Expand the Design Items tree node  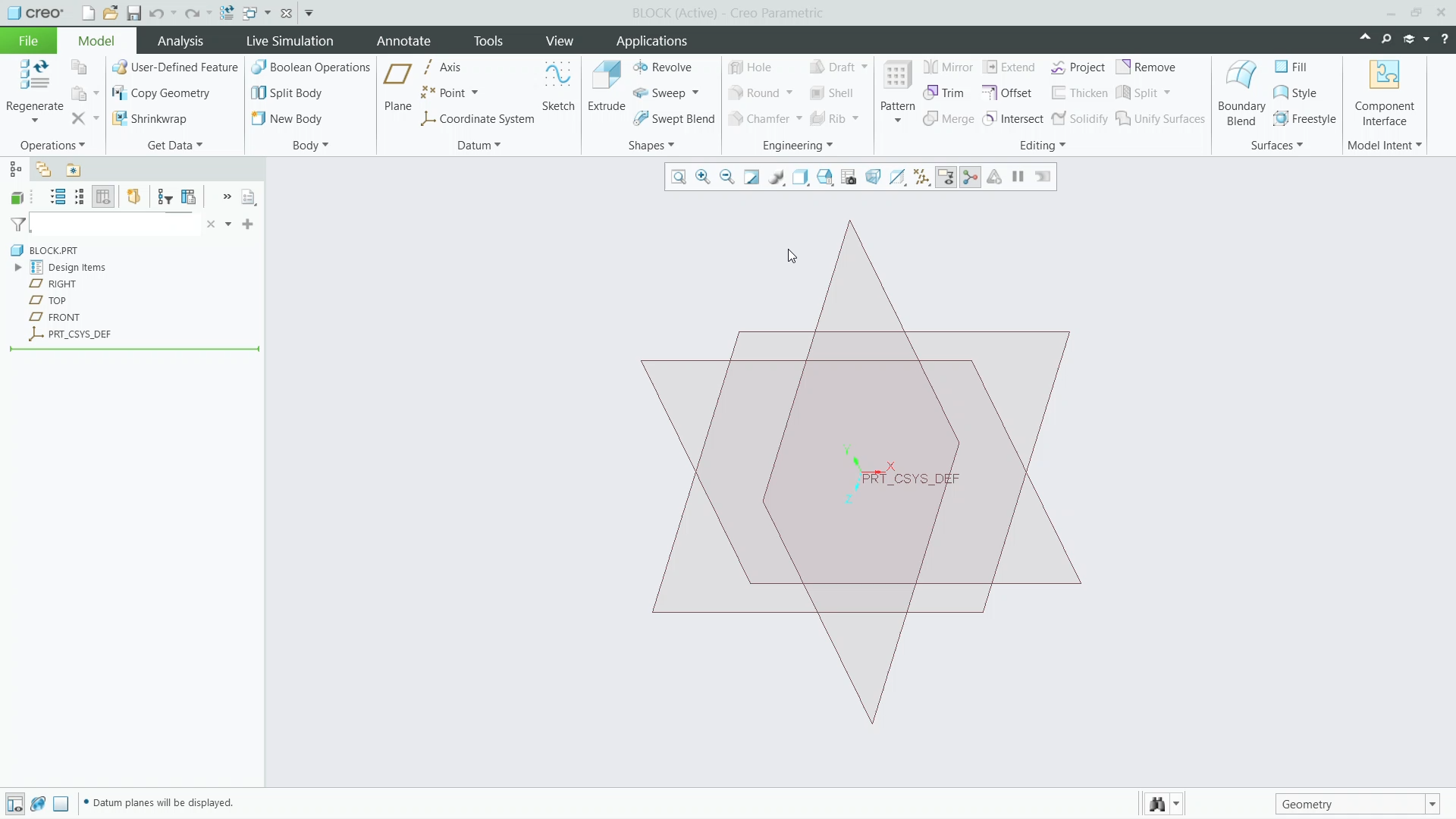(17, 267)
